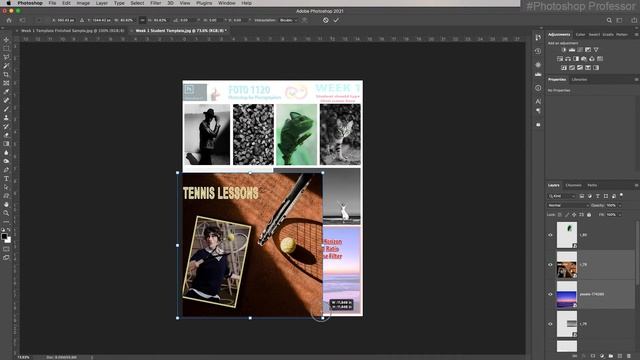Commit the transform with the checkmark
The width and height of the screenshot is (640, 360).
click(x=336, y=20)
